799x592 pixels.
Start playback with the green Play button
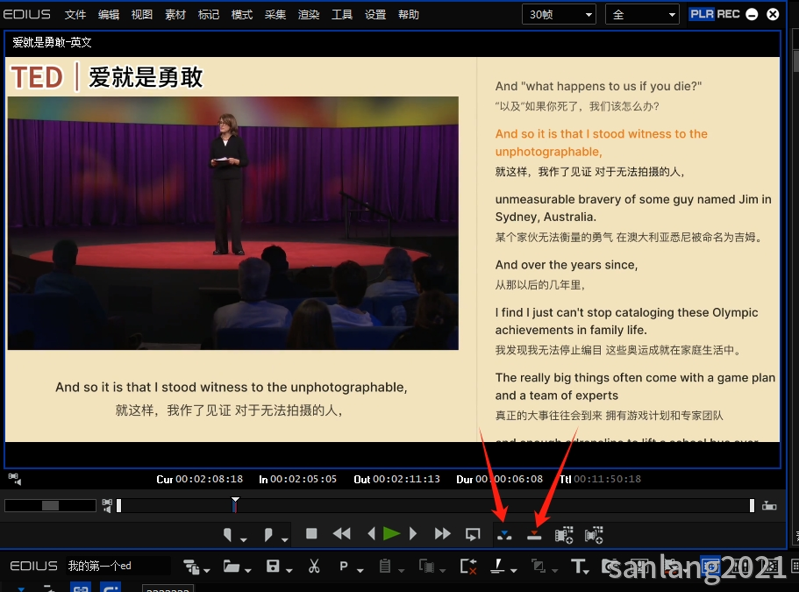(x=391, y=534)
